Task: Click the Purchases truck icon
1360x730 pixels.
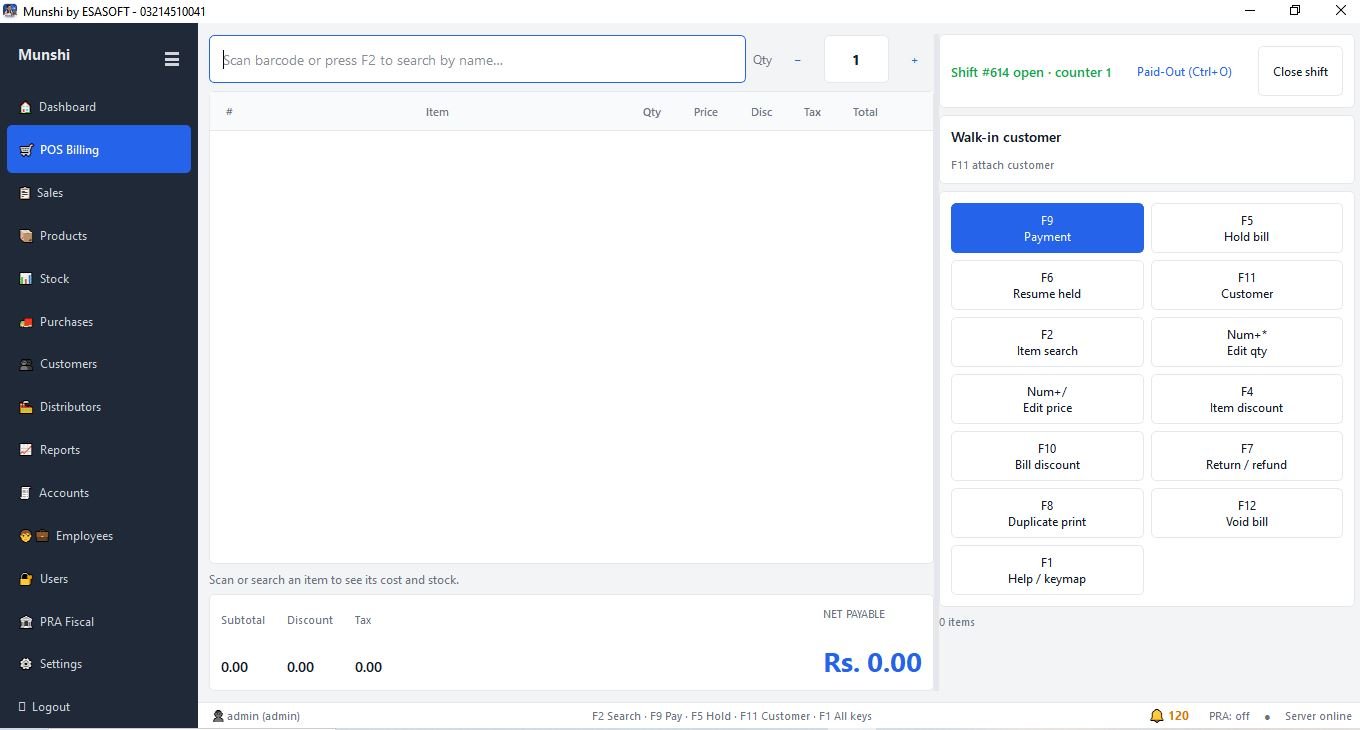Action: 26,322
